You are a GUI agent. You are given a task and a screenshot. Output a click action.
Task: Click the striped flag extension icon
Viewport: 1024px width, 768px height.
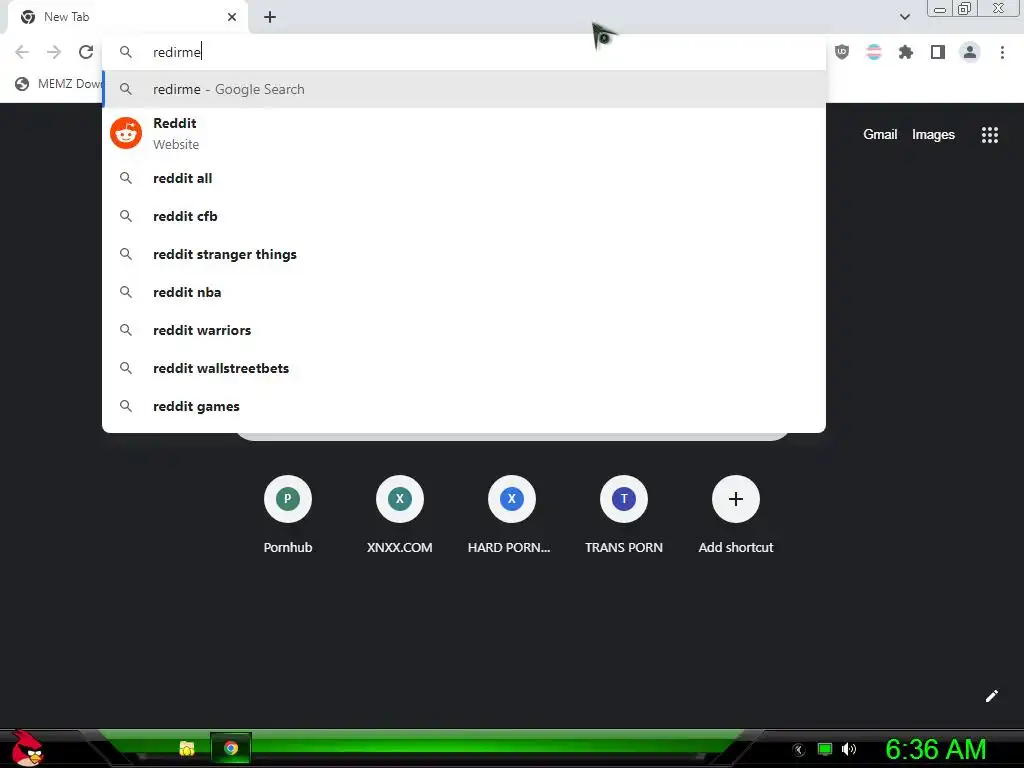click(x=874, y=52)
